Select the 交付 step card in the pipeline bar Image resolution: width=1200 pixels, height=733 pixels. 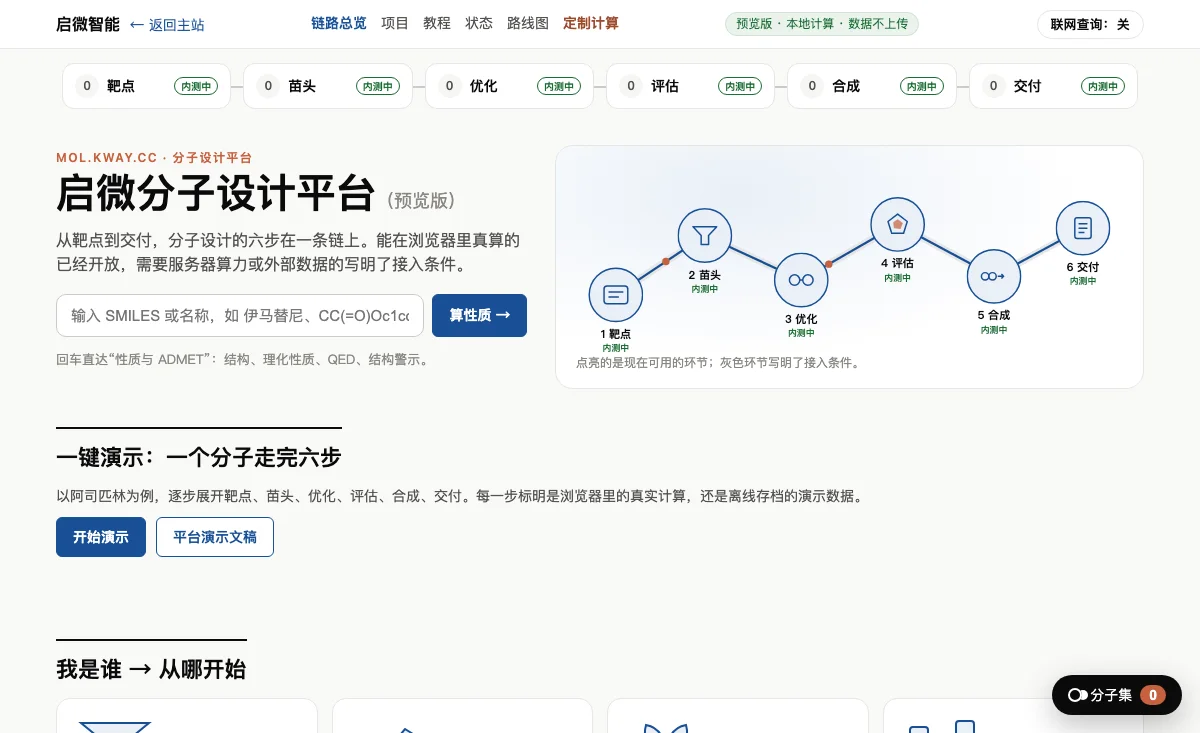[x=1053, y=86]
